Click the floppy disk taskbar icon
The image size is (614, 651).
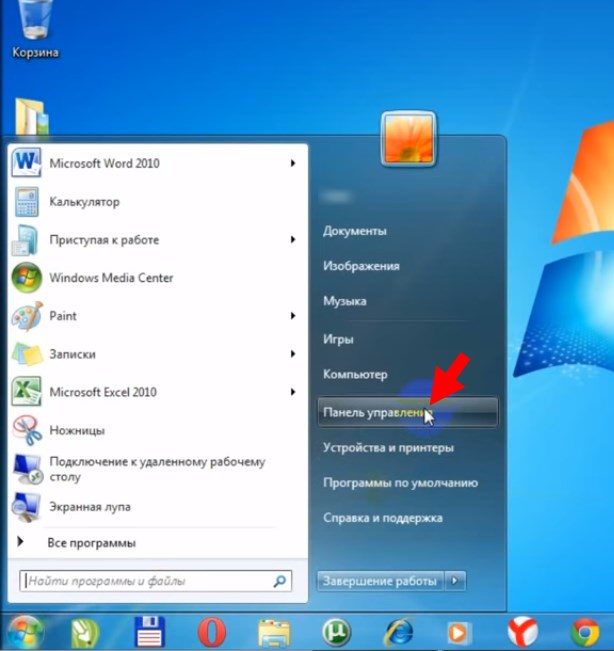[149, 632]
